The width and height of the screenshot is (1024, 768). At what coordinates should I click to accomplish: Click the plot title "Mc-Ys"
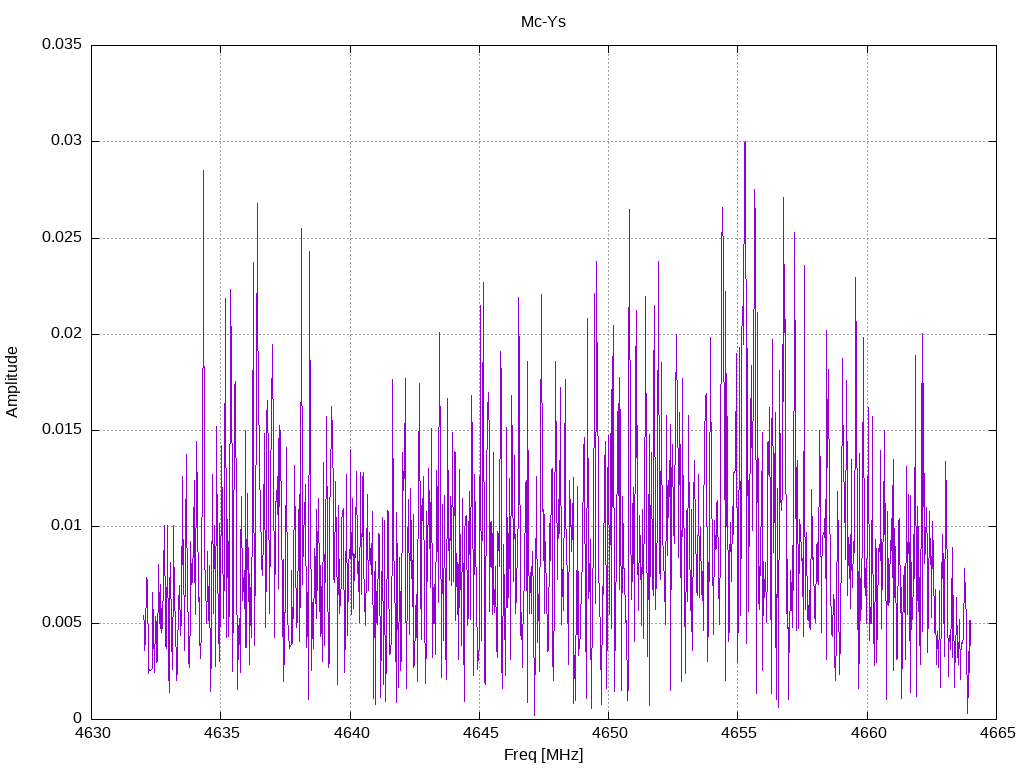[x=543, y=22]
